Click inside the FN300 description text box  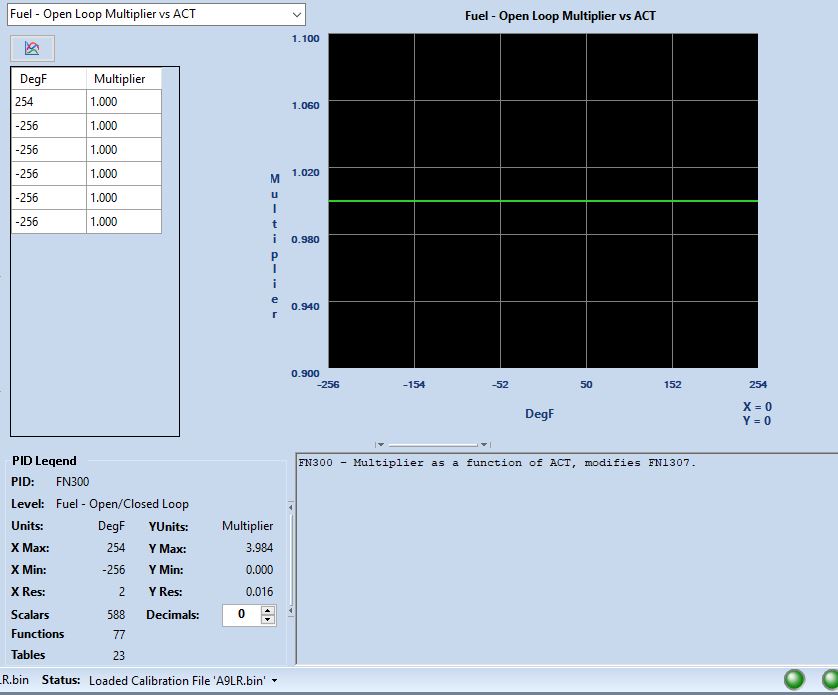(567, 559)
